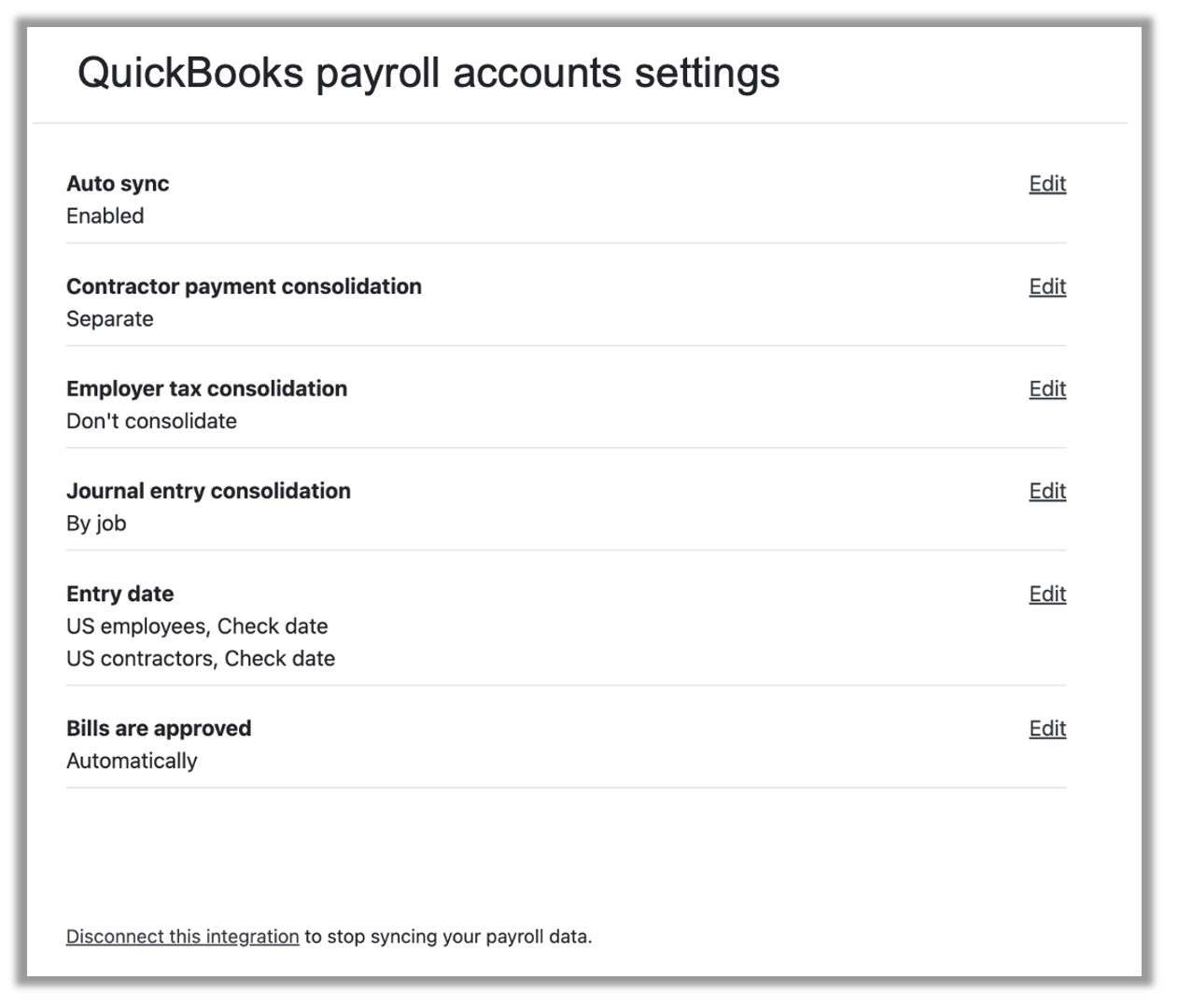This screenshot has height=1008, width=1178.
Task: Select the Bills are approved heading
Action: (159, 728)
